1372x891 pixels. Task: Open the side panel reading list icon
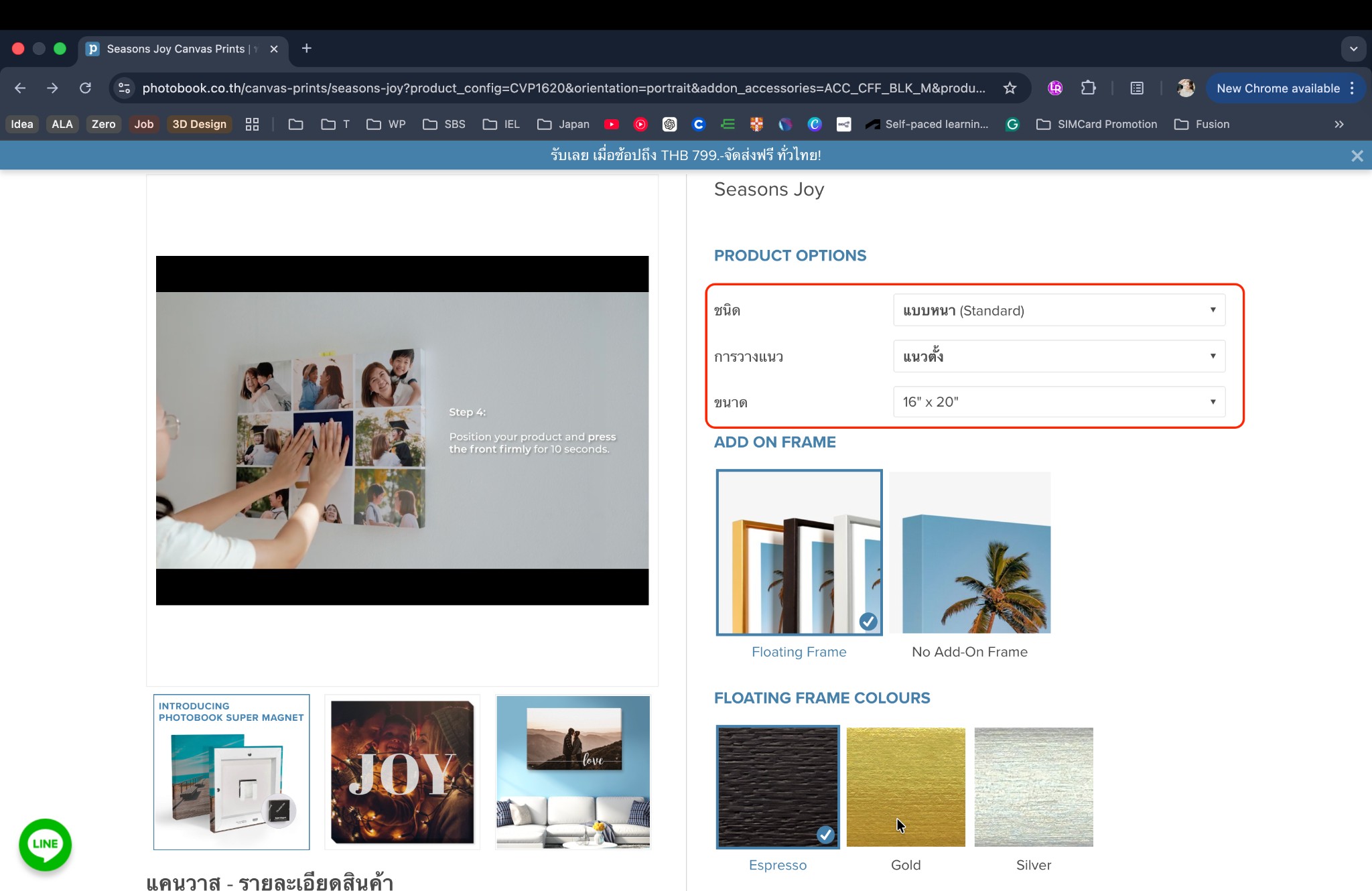click(1137, 88)
